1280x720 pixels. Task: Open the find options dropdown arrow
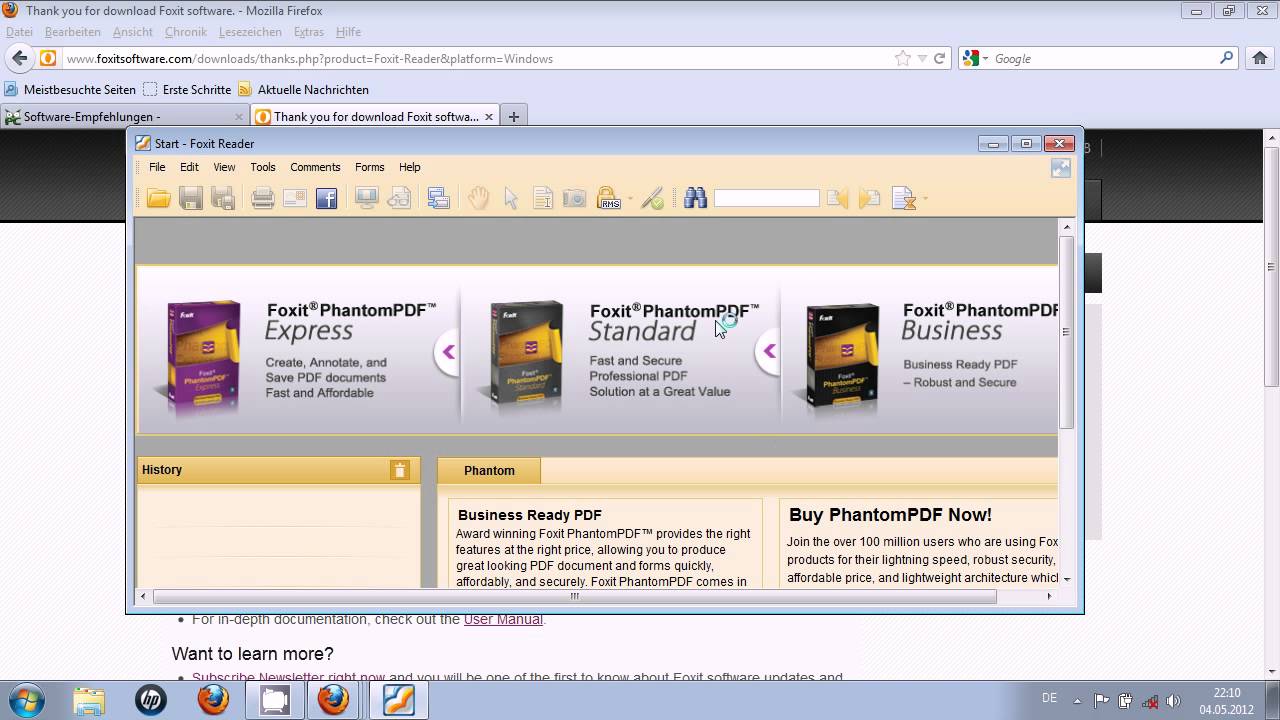coord(925,199)
